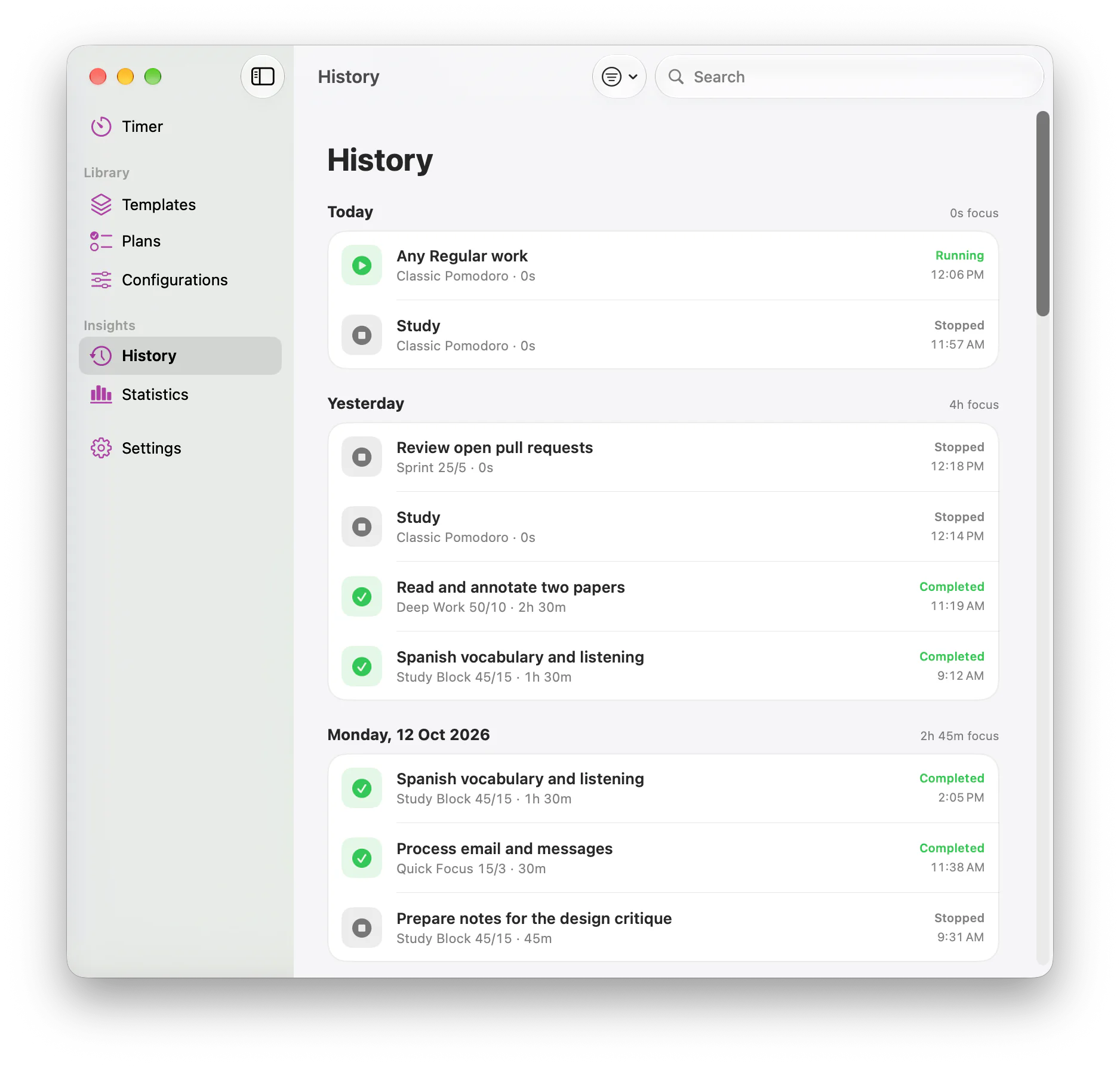Select the running play icon for Any Regular work
This screenshot has height=1066, width=1120.
coord(362,266)
